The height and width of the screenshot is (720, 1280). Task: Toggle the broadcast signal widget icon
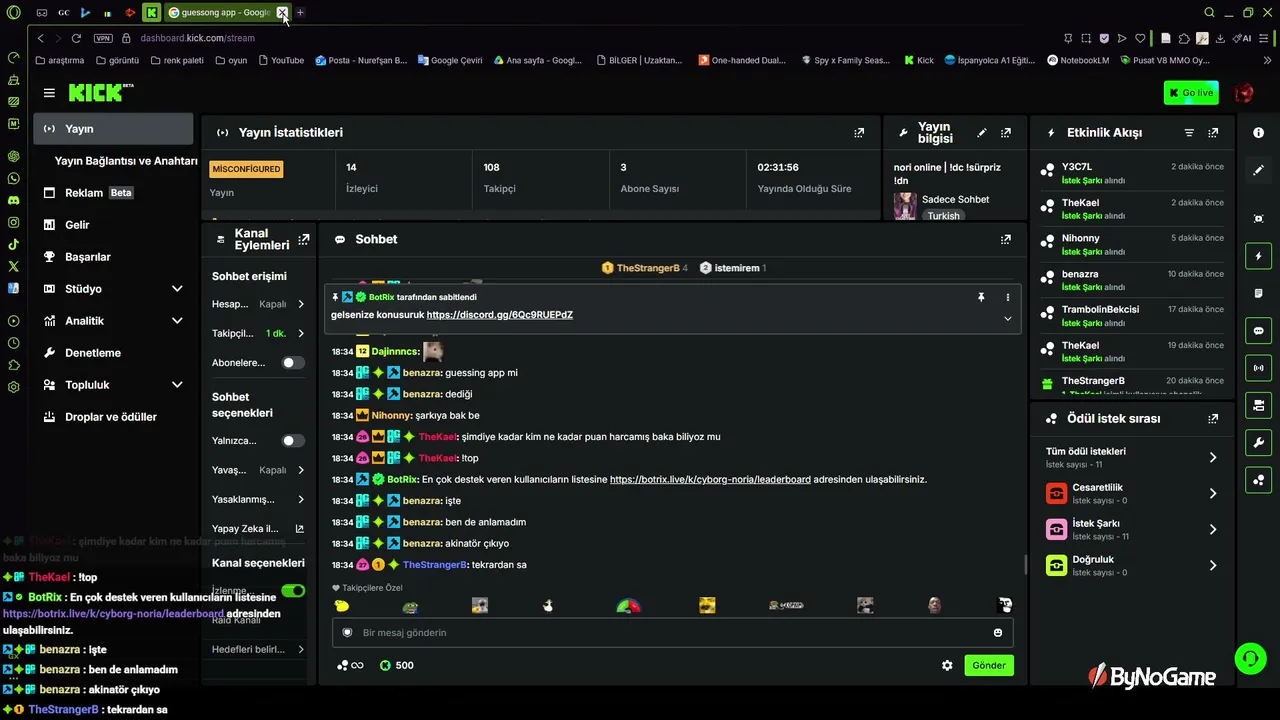[1258, 367]
